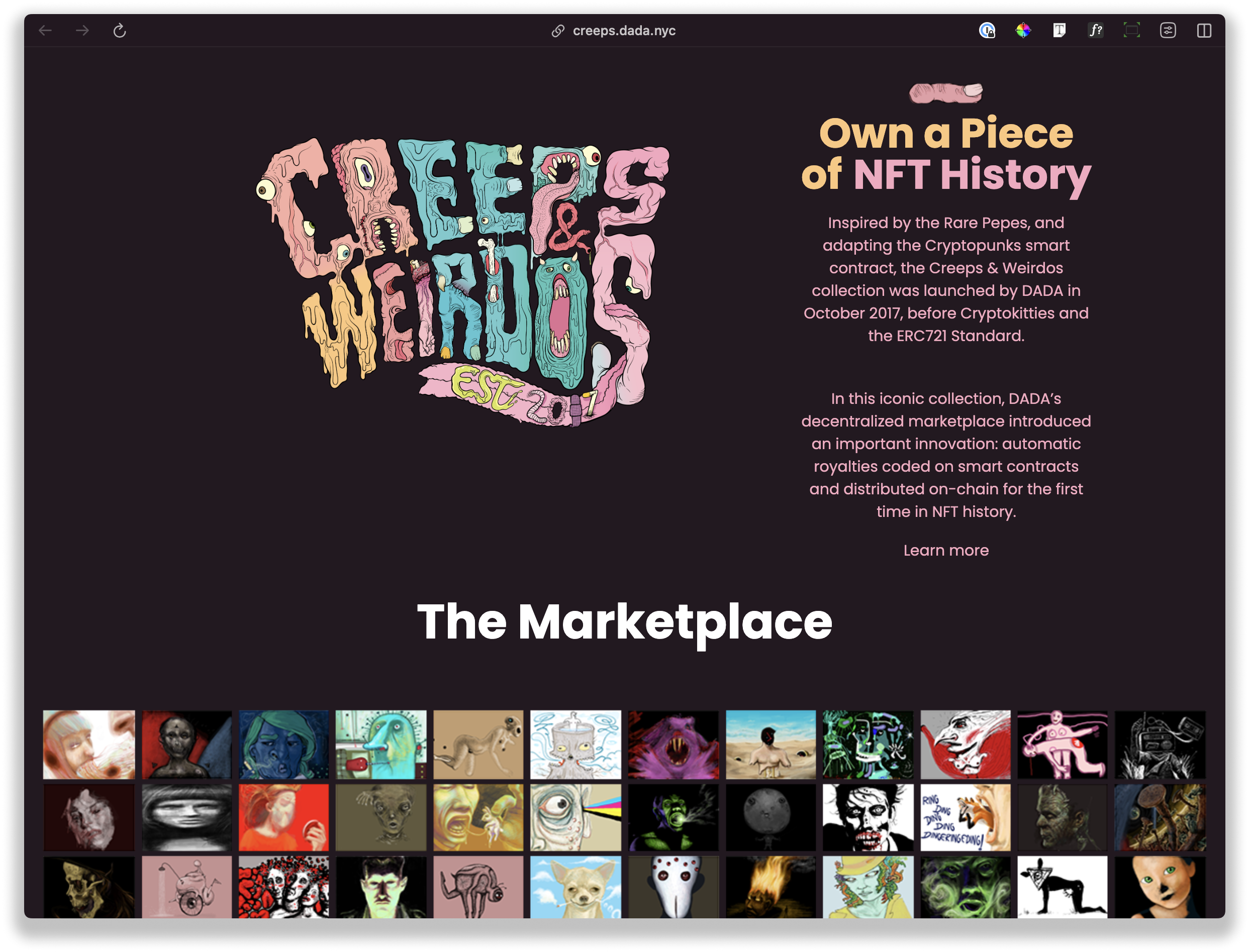The height and width of the screenshot is (952, 1249).
Task: Toggle the sidebar split-view icon
Action: click(1204, 31)
